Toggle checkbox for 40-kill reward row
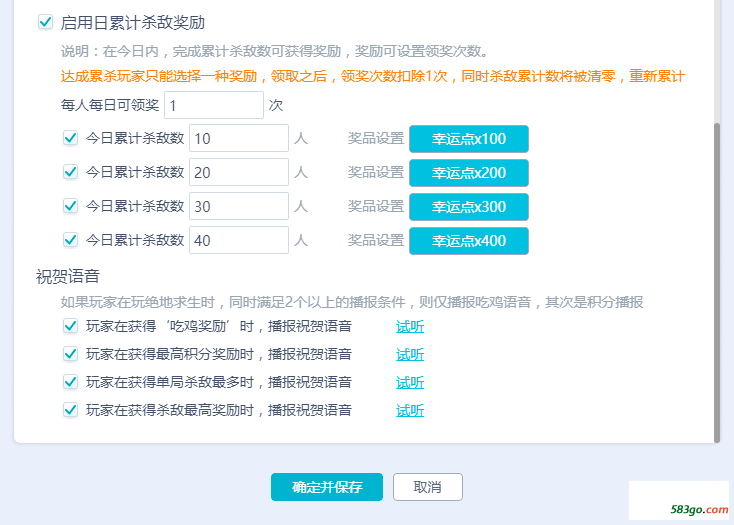 coord(70,240)
